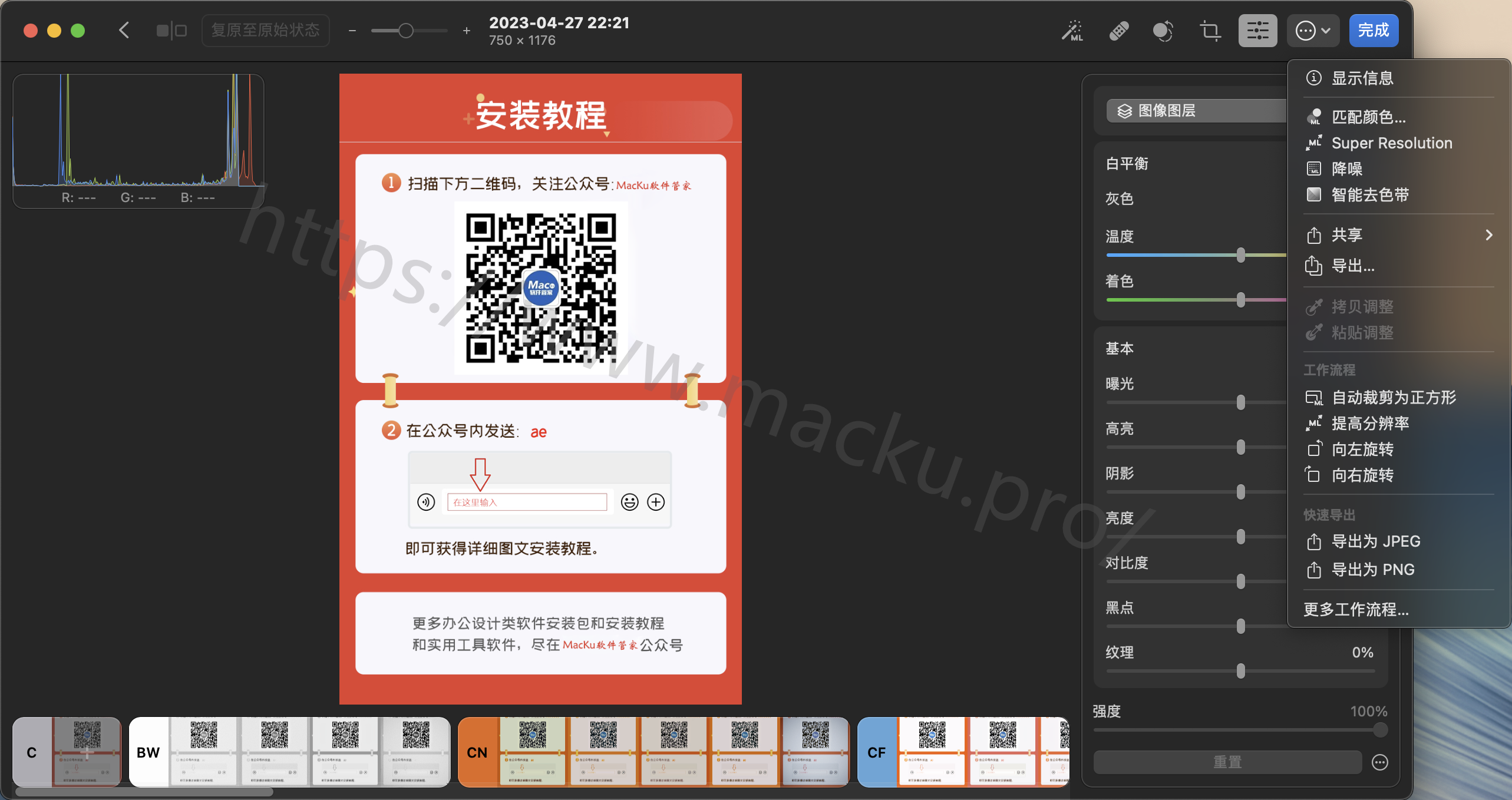
Task: Click the 导出 export icon
Action: coord(1313,266)
